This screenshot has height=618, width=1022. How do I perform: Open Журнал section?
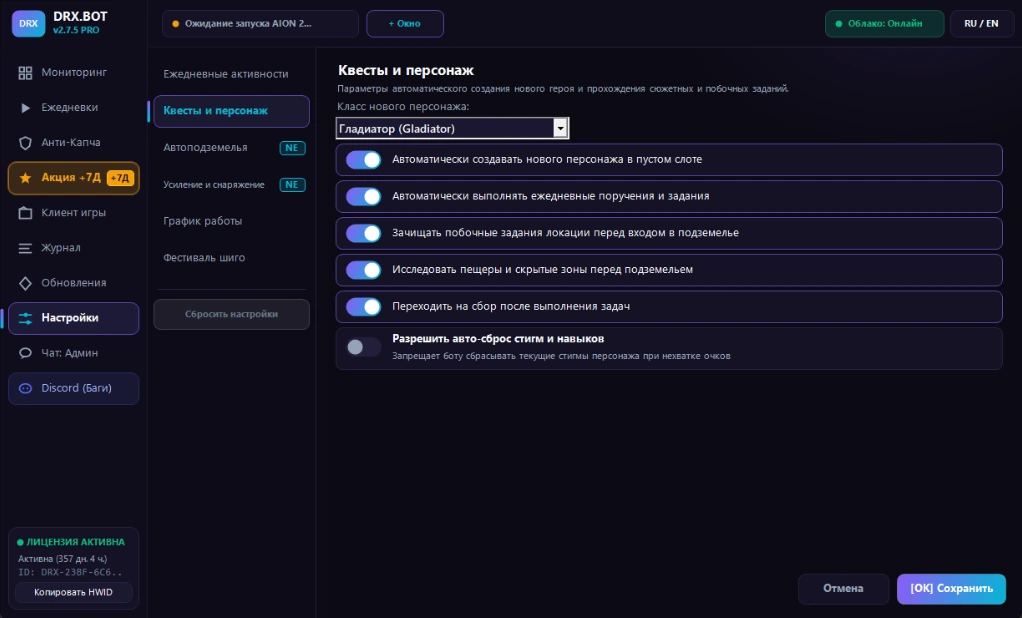(74, 248)
